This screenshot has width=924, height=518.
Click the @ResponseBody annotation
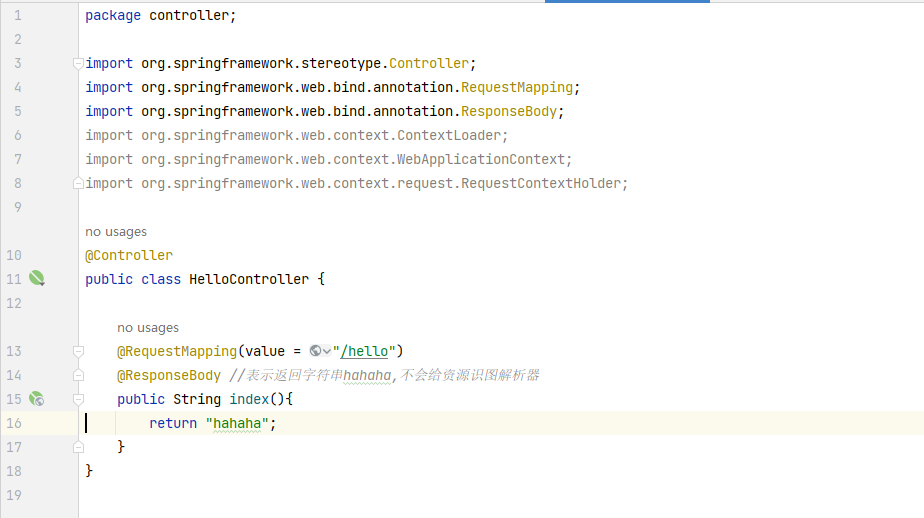pos(169,375)
